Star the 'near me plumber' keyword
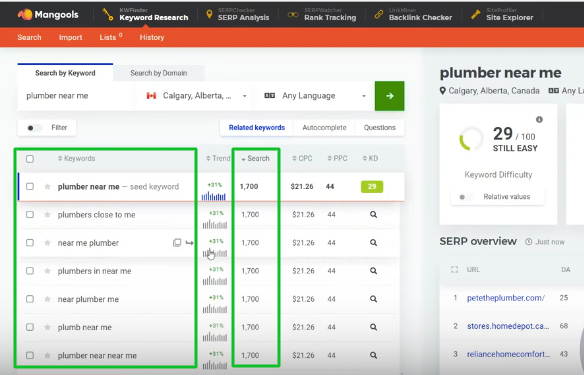This screenshot has width=584, height=375. [x=47, y=243]
